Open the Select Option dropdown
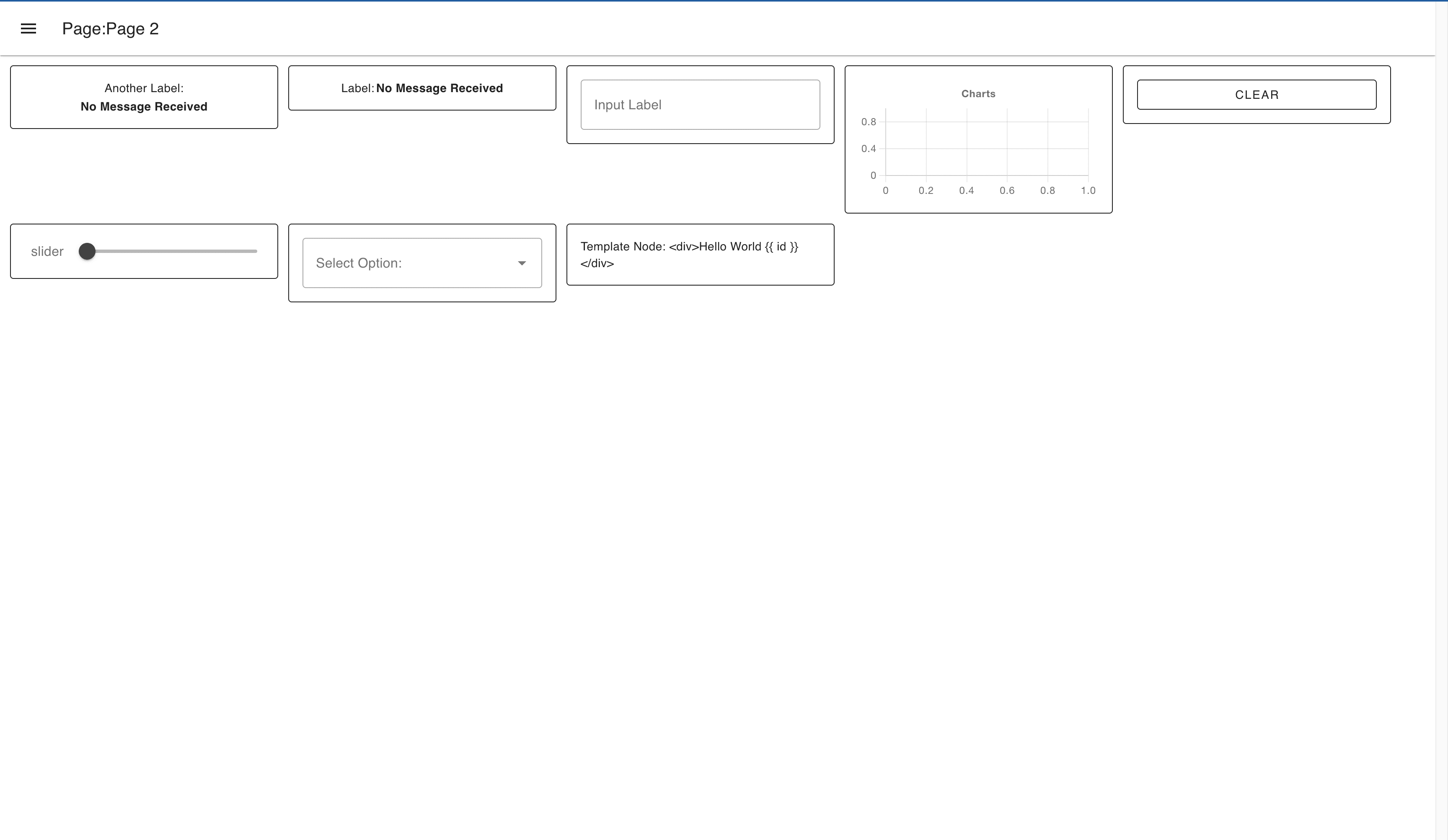 422,263
